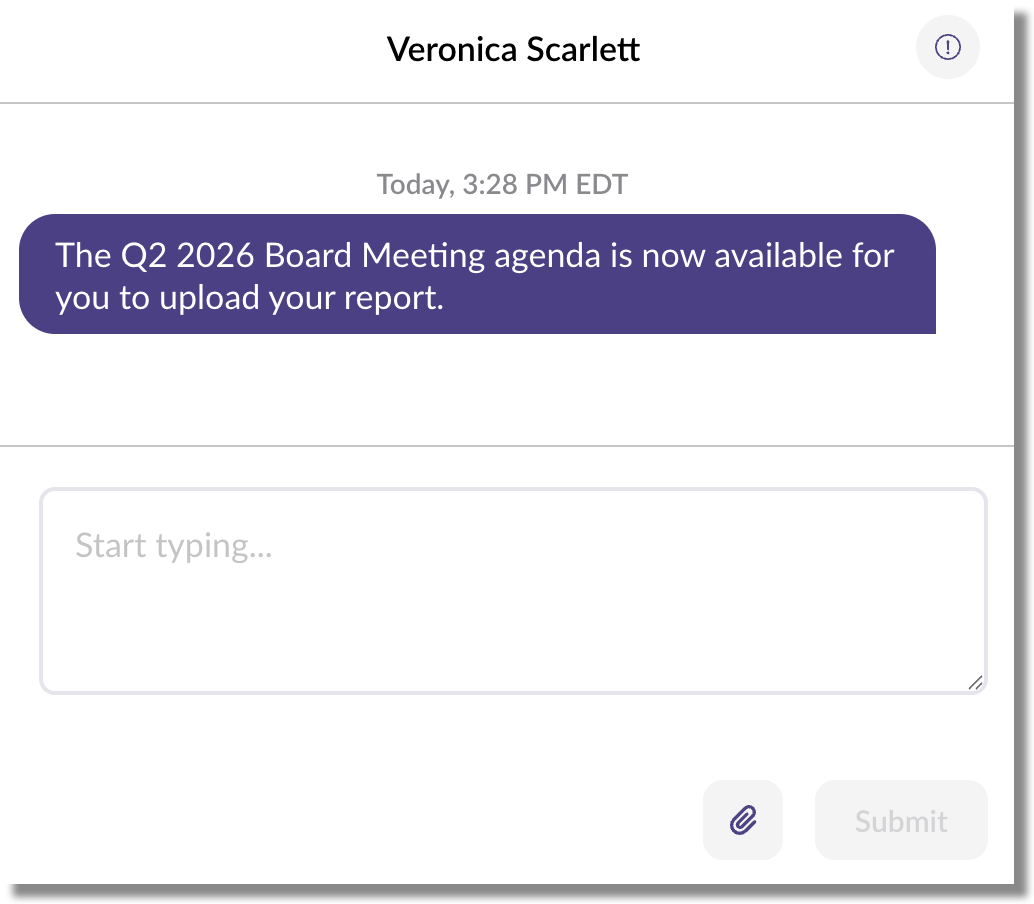Select the purple message from Veronica Scarlett
The height and width of the screenshot is (904, 1034).
click(x=477, y=274)
